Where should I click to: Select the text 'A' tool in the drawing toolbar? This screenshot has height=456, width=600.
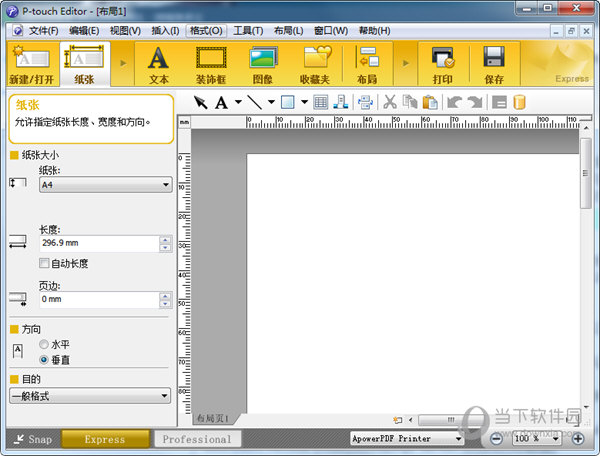pyautogui.click(x=221, y=103)
